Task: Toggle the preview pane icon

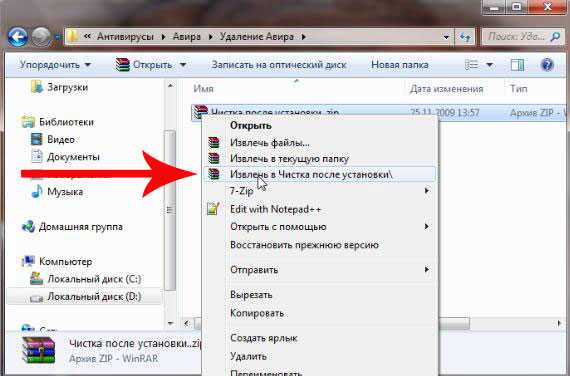Action: (517, 65)
